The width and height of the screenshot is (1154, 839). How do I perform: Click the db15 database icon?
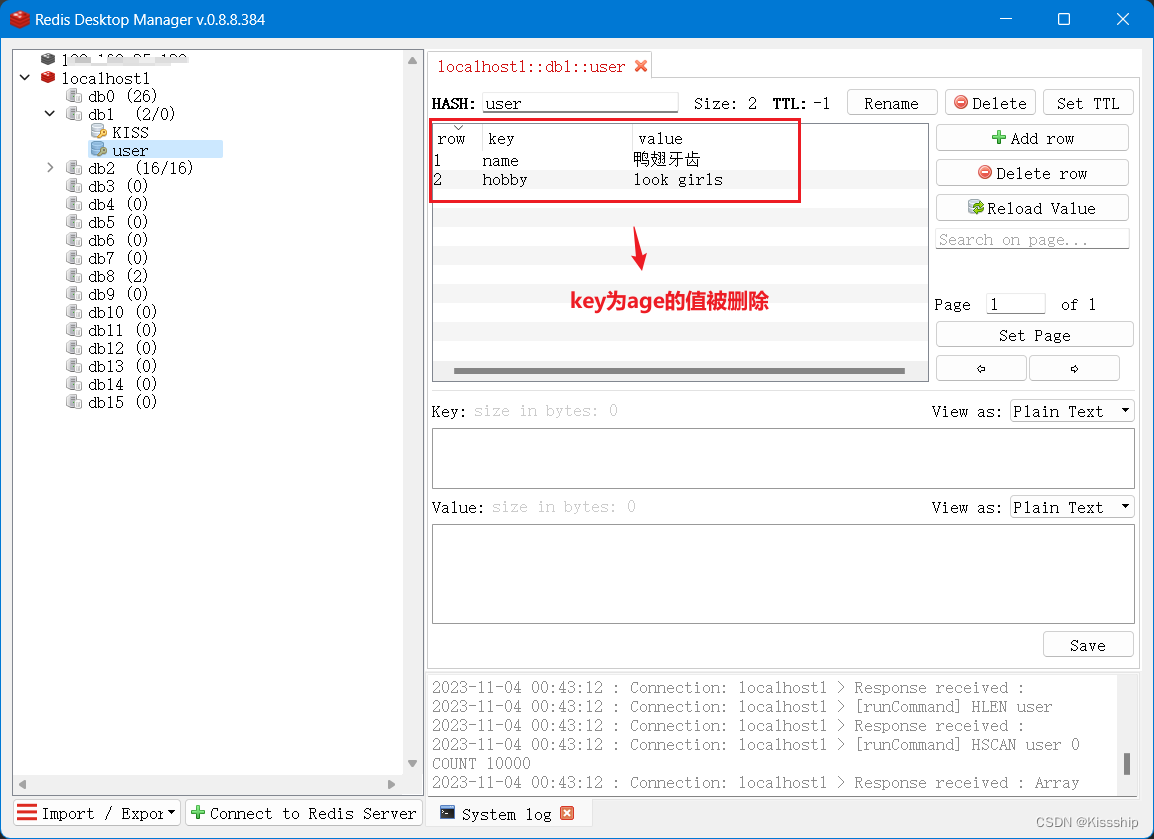[74, 402]
